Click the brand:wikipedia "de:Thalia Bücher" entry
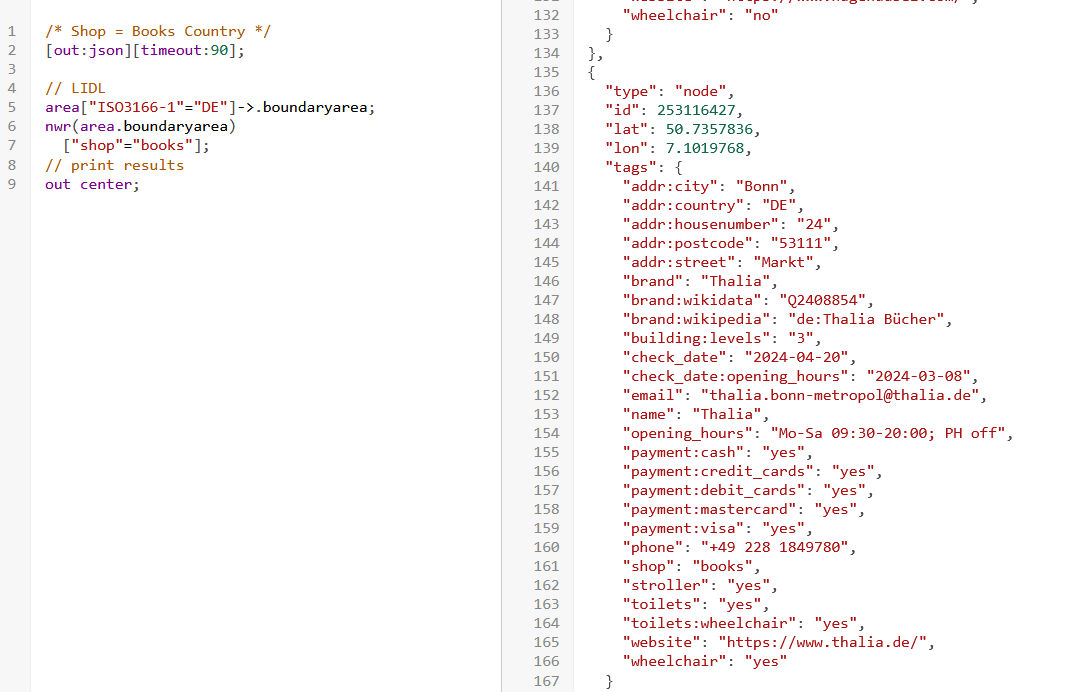 (x=787, y=319)
